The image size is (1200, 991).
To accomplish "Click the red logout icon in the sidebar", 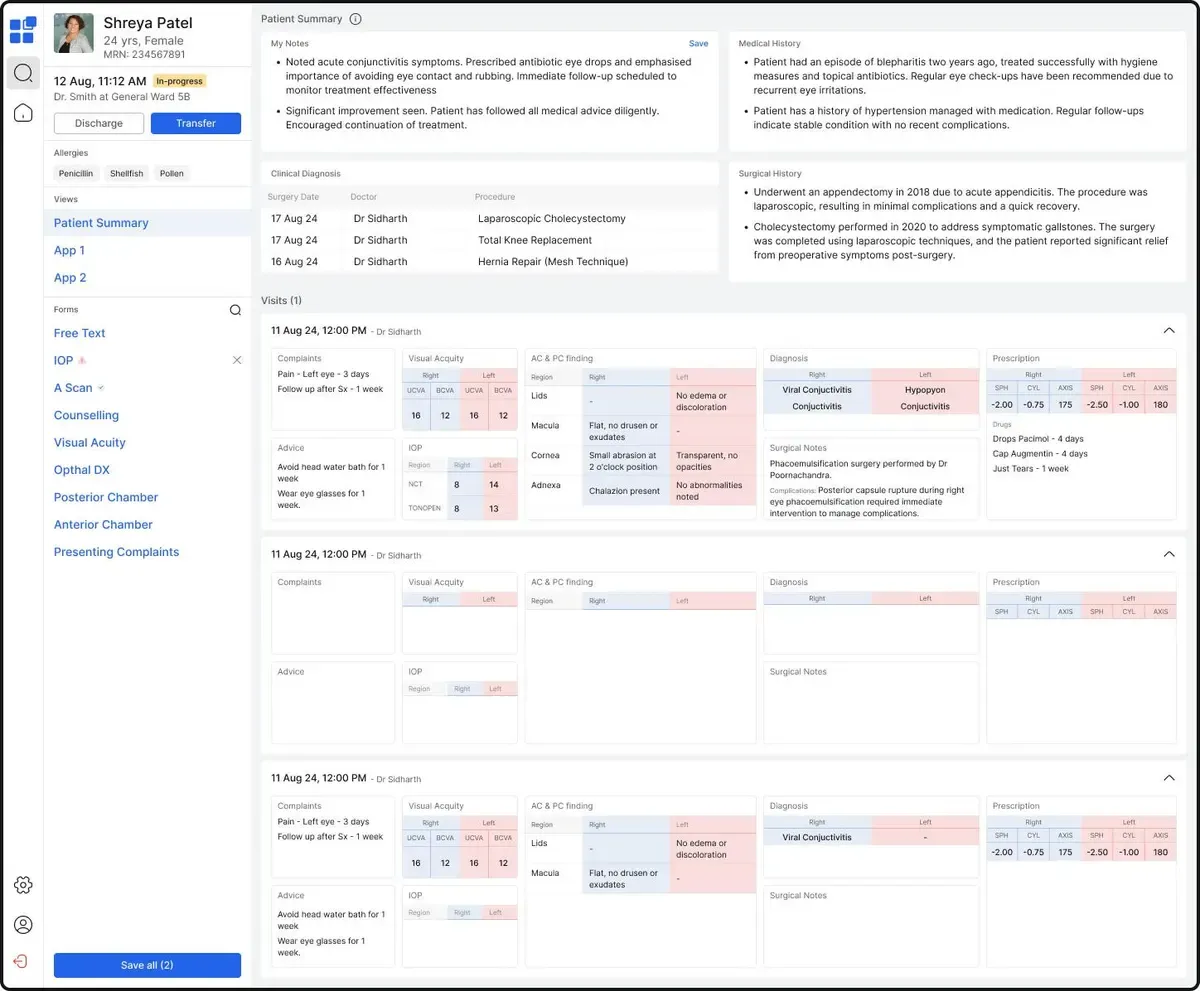I will point(22,960).
